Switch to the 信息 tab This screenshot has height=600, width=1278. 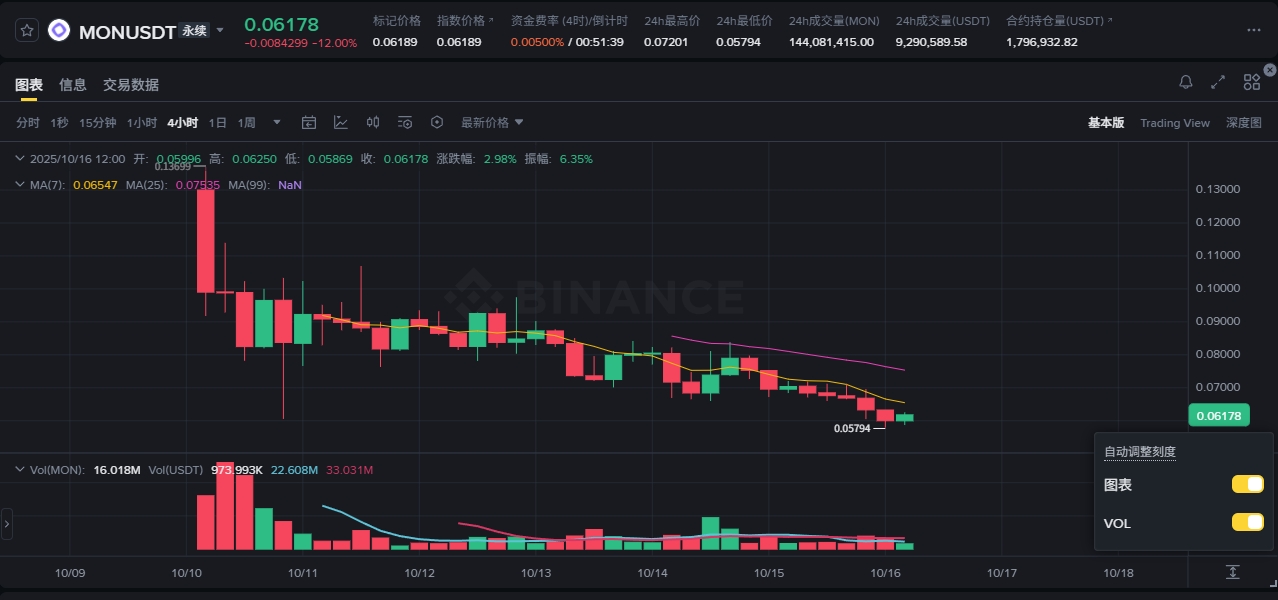point(73,85)
